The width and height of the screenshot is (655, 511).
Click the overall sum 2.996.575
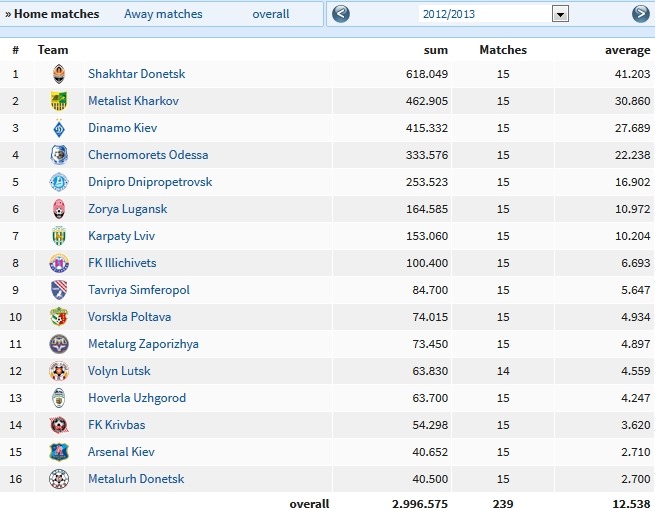pyautogui.click(x=420, y=504)
